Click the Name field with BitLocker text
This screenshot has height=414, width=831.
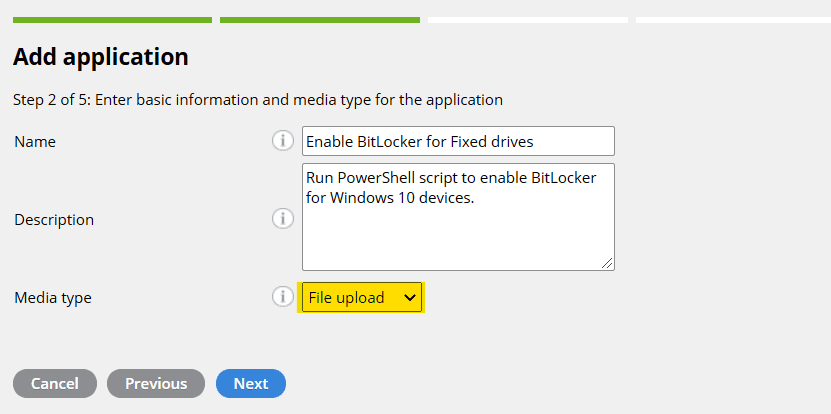click(458, 141)
